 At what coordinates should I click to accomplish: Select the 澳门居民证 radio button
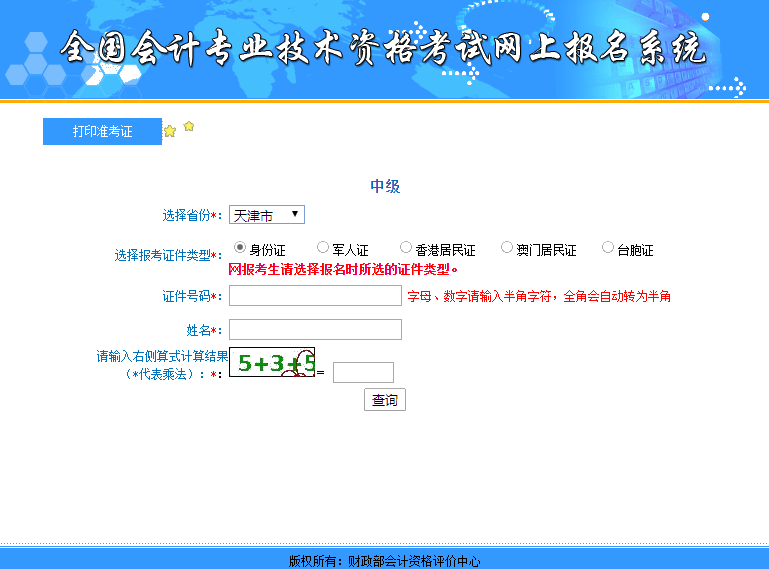507,247
